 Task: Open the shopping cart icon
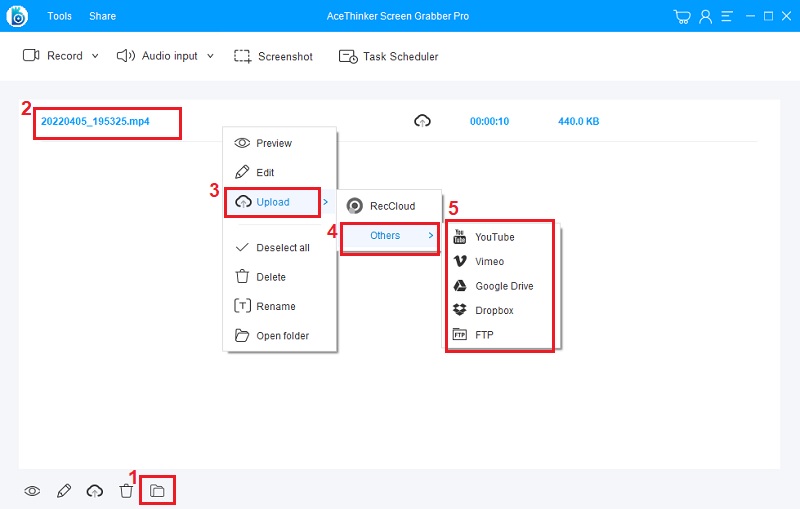coord(682,16)
